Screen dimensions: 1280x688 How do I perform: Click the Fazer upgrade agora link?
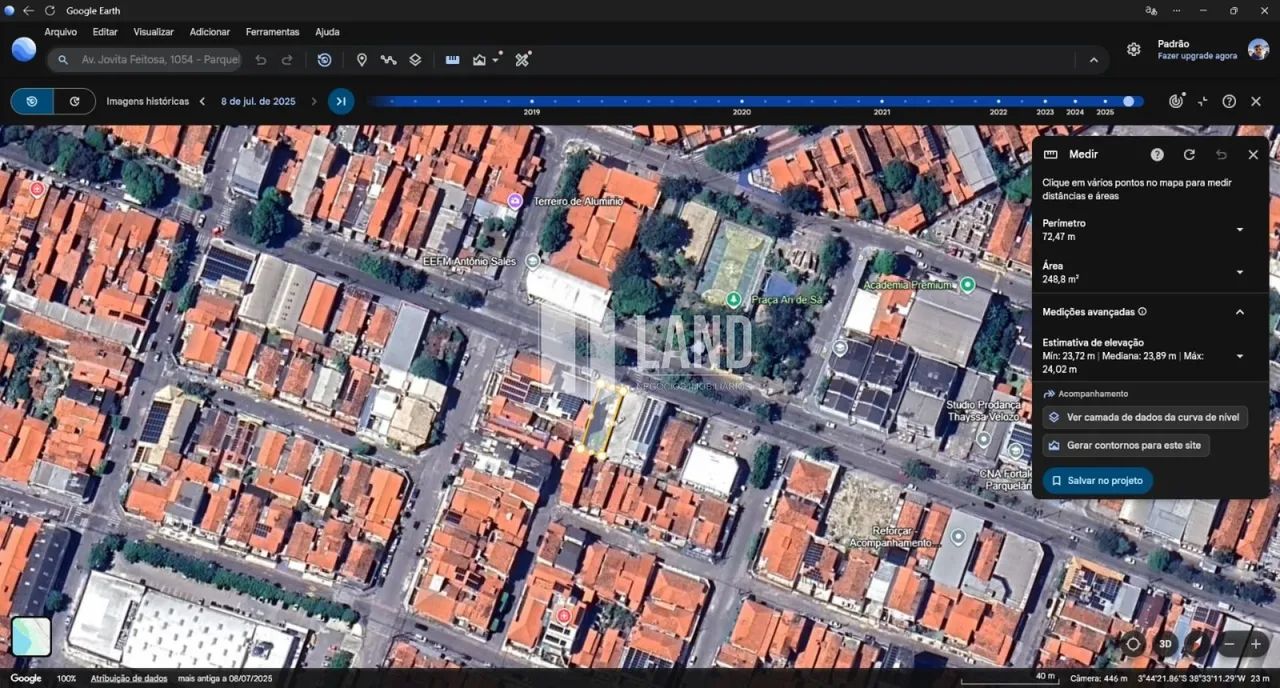click(1197, 56)
